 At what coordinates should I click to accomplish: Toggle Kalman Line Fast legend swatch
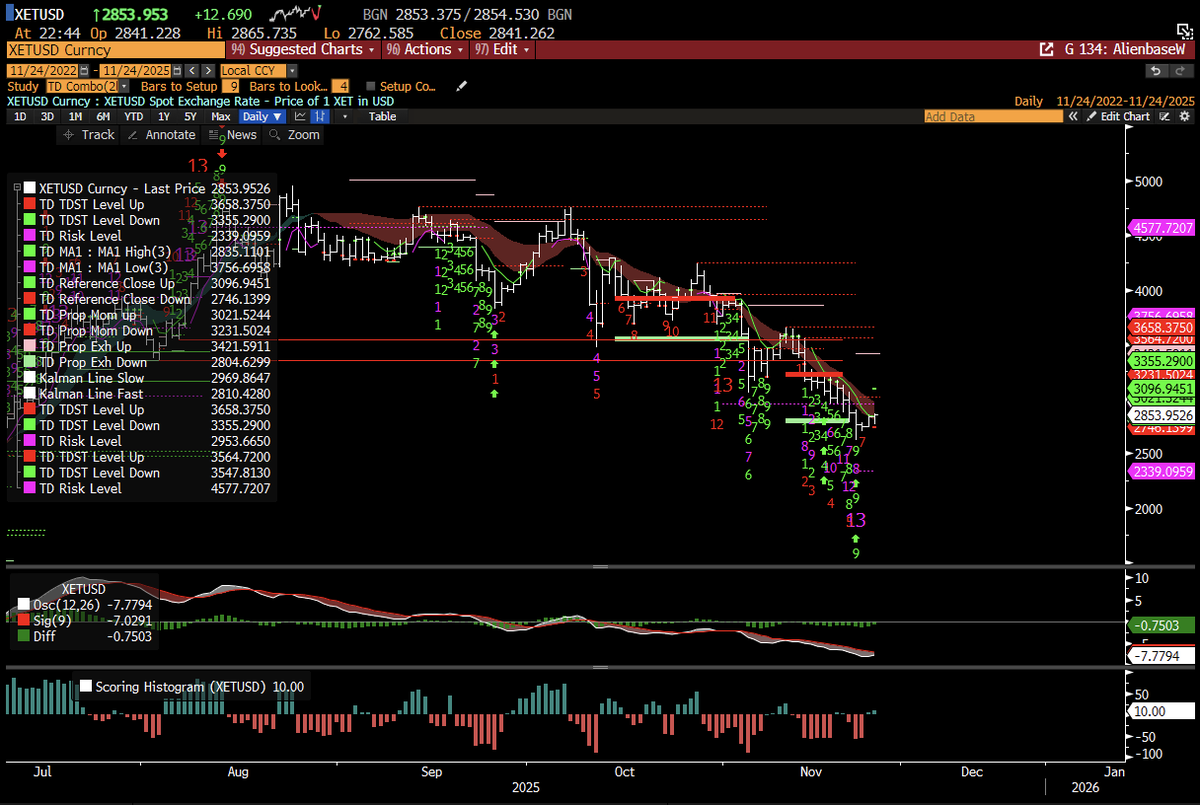30,394
